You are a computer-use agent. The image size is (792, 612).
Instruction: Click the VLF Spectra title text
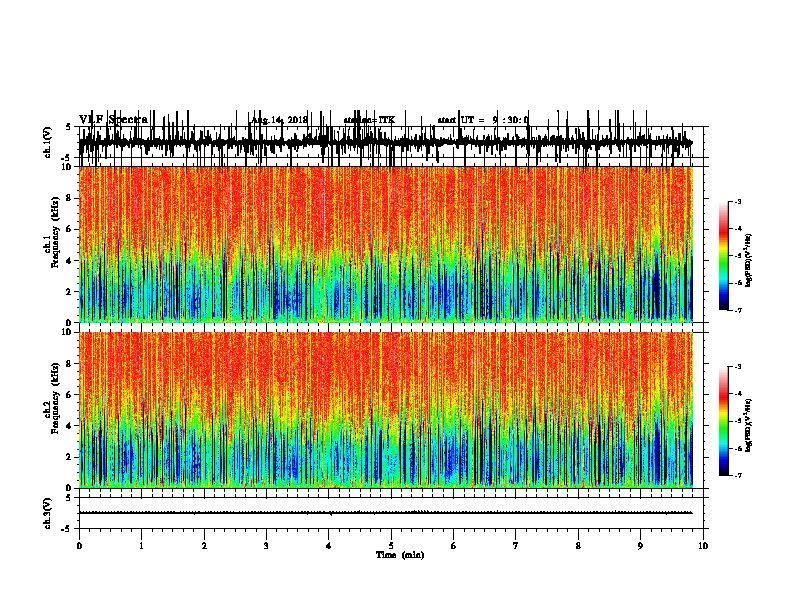(113, 120)
